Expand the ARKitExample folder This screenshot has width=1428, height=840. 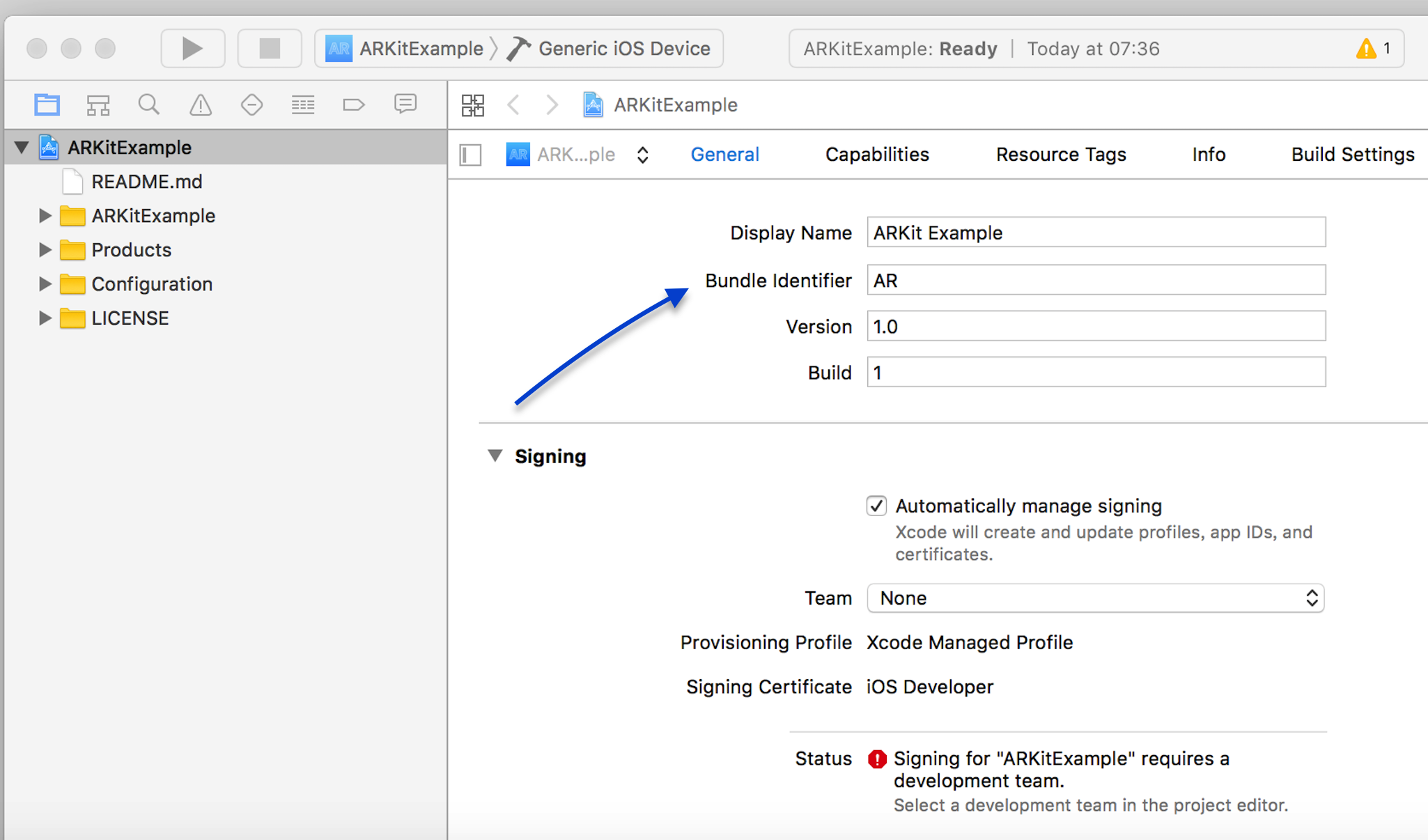click(x=45, y=216)
